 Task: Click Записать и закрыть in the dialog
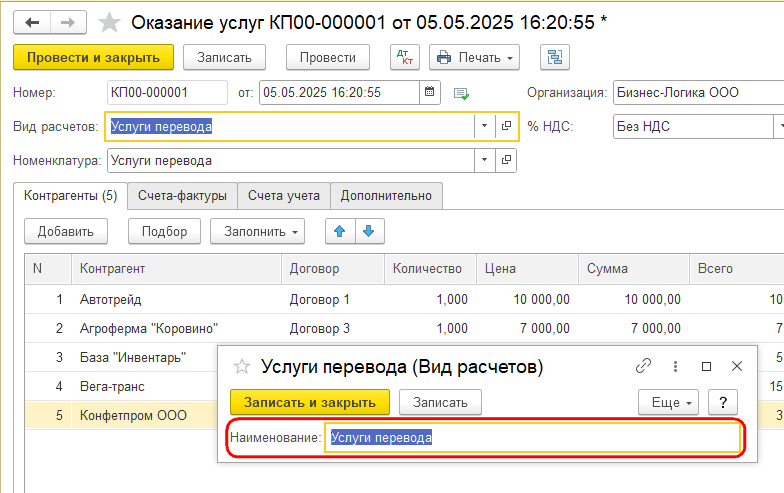pos(310,402)
